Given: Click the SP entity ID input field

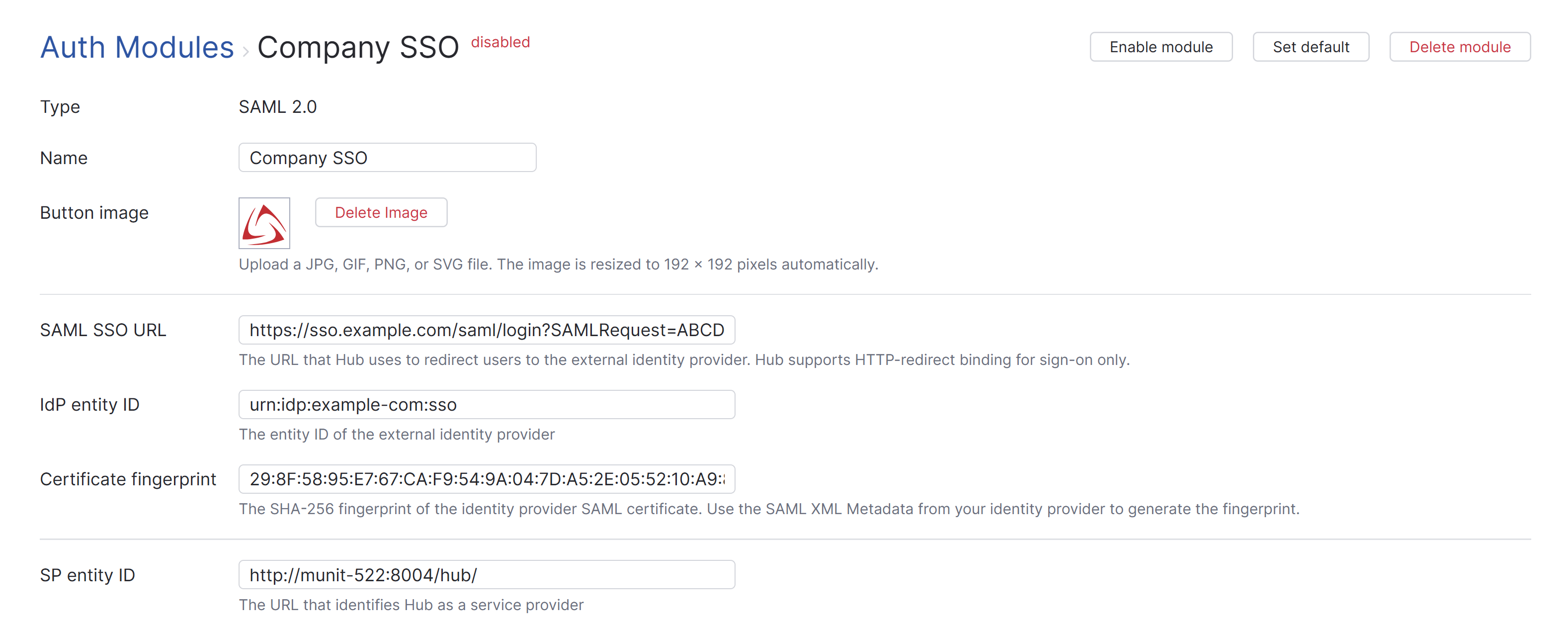Looking at the screenshot, I should point(487,574).
